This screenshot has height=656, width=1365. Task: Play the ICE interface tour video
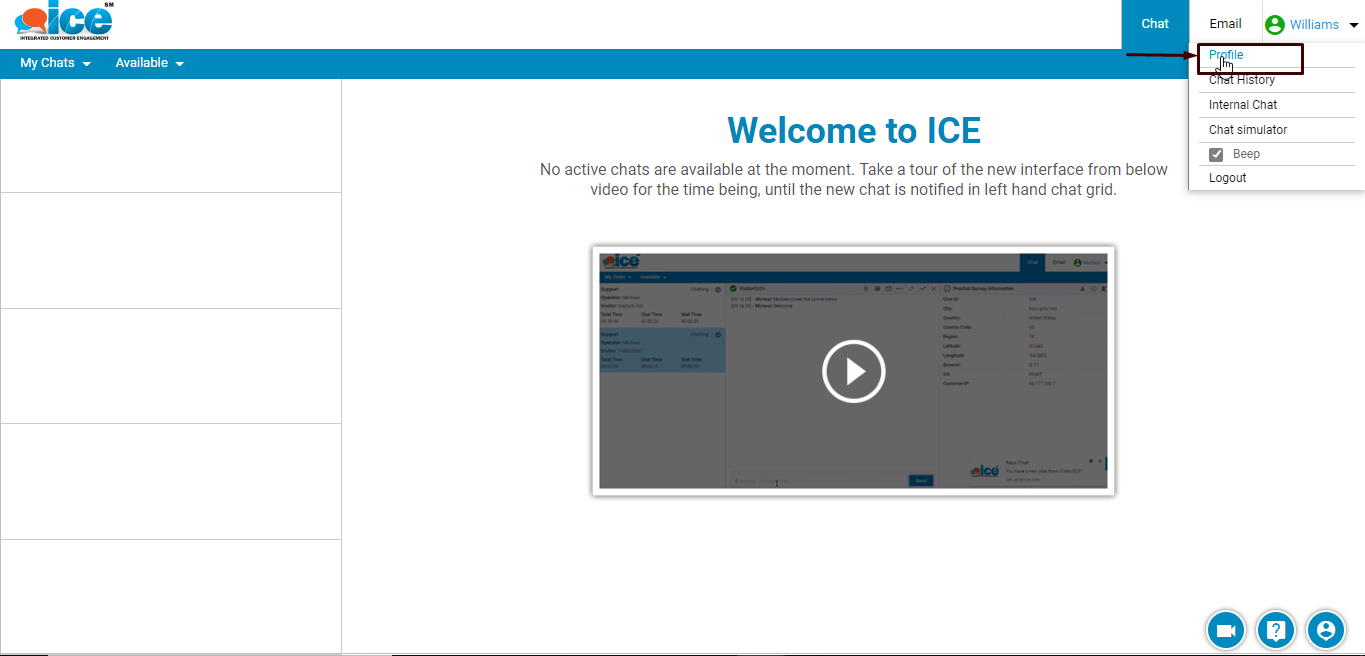(x=853, y=371)
